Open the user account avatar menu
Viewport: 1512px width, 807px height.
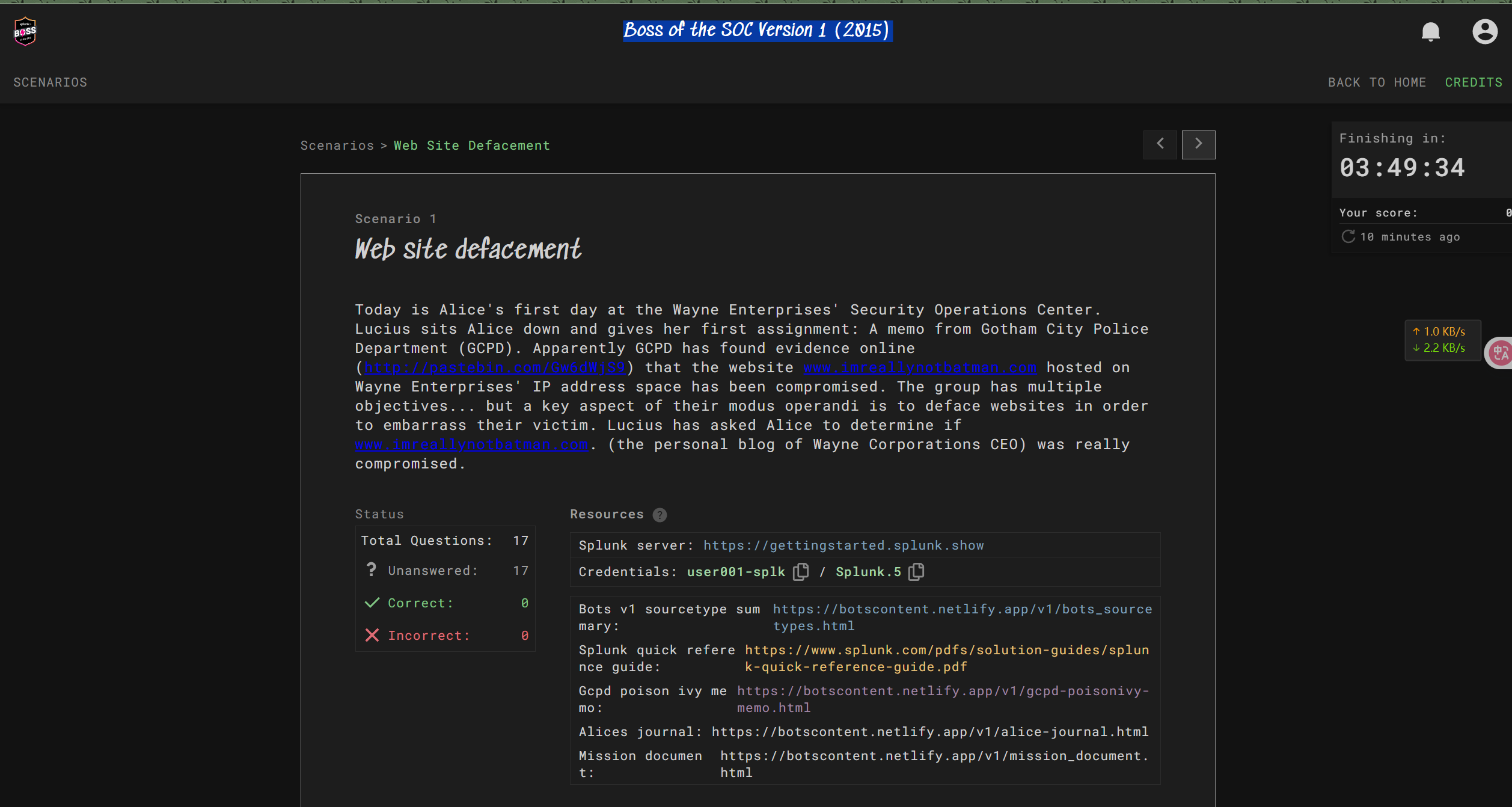click(1484, 31)
